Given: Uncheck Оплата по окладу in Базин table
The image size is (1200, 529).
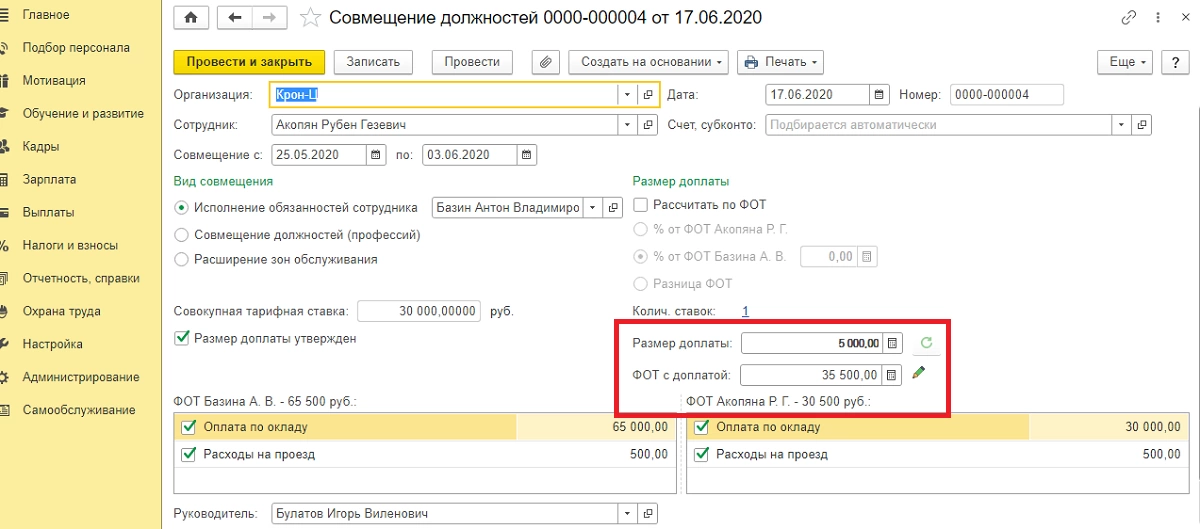Looking at the screenshot, I should tap(188, 427).
